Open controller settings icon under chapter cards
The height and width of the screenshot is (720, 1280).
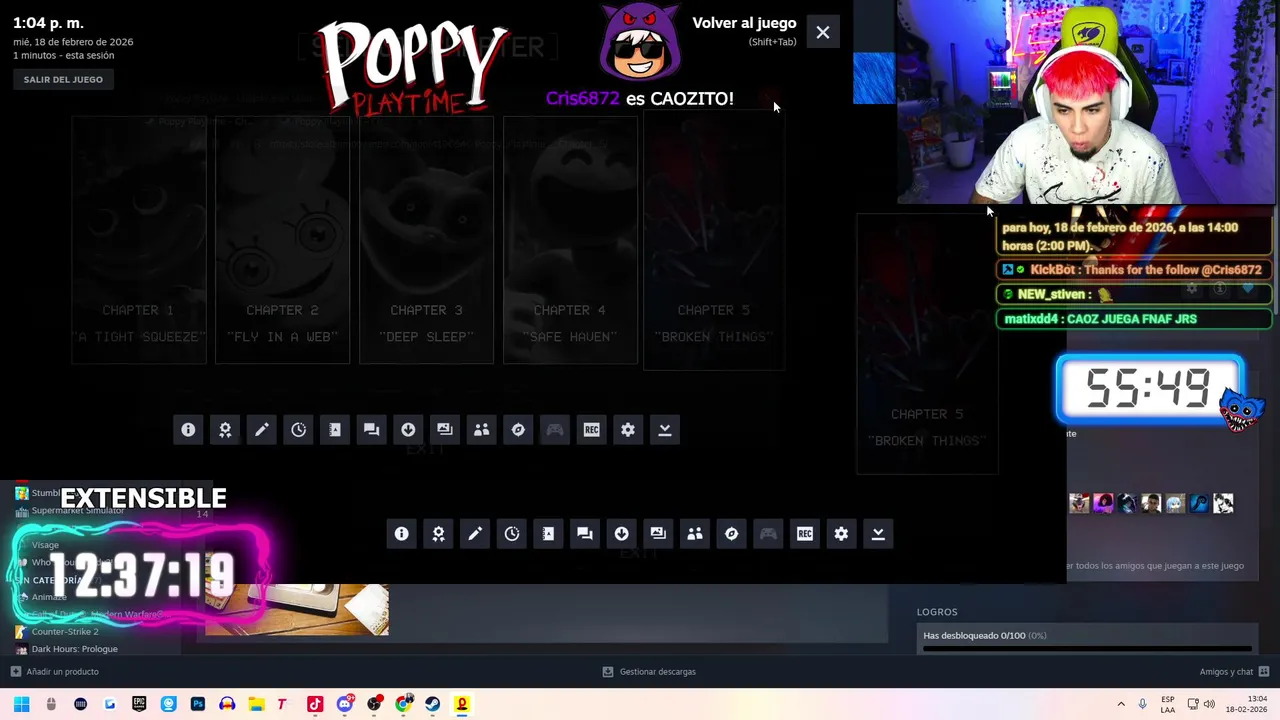[555, 430]
